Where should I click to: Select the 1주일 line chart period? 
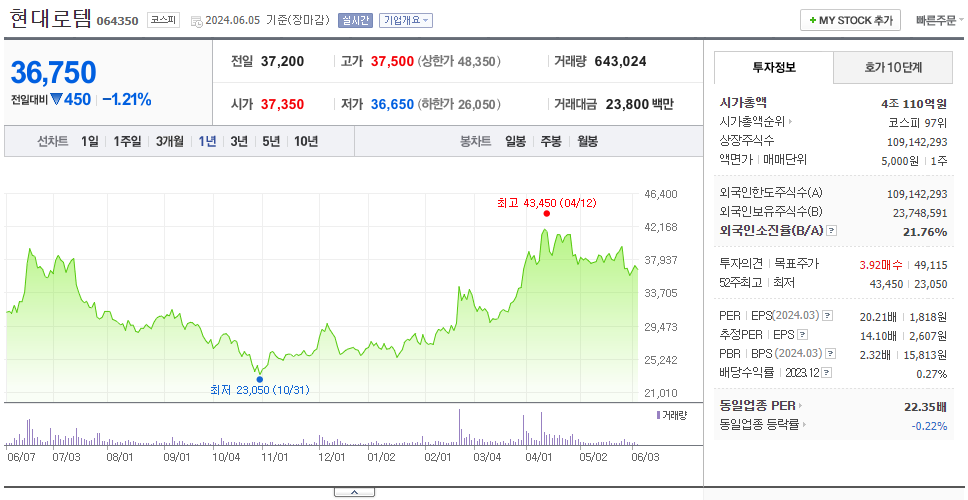click(x=127, y=141)
